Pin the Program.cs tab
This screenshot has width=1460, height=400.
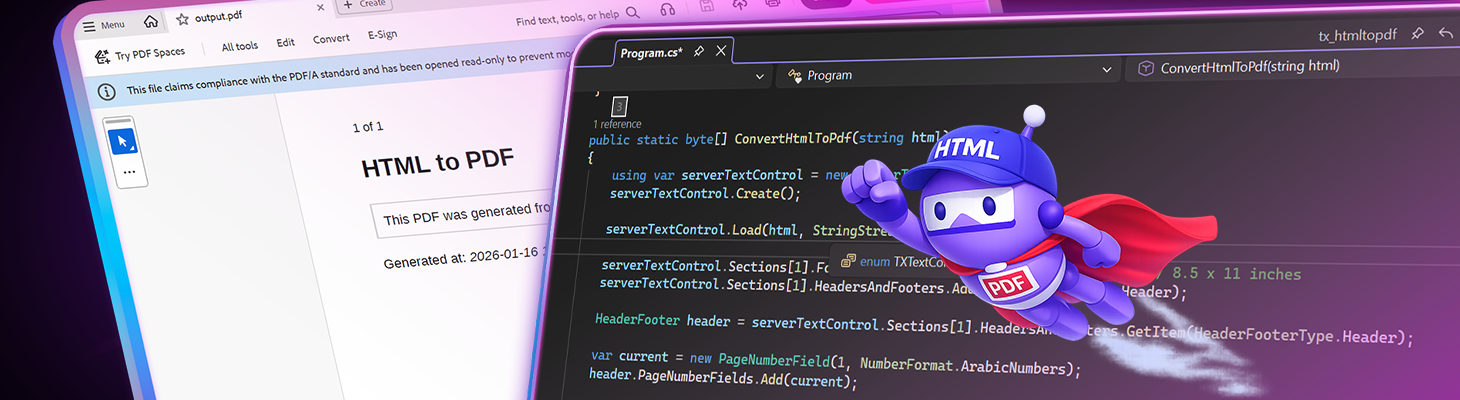(x=699, y=51)
